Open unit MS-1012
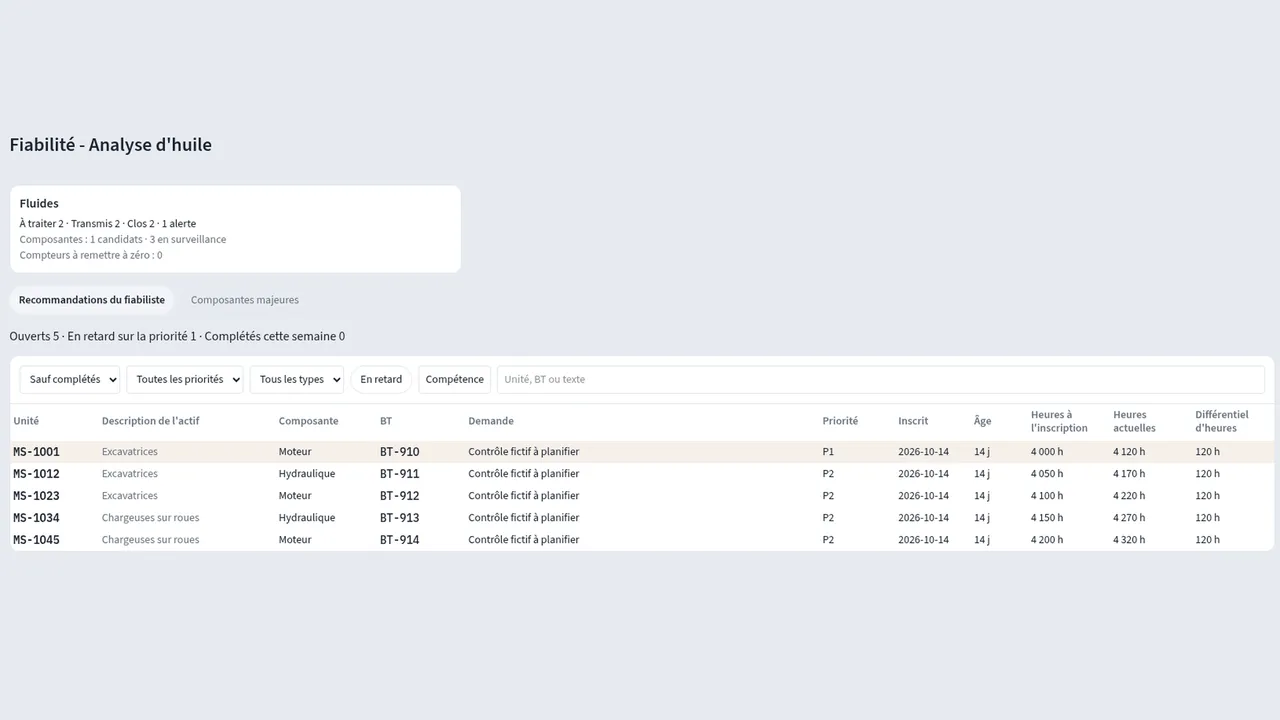Screen dimensions: 1280x720 36,474
